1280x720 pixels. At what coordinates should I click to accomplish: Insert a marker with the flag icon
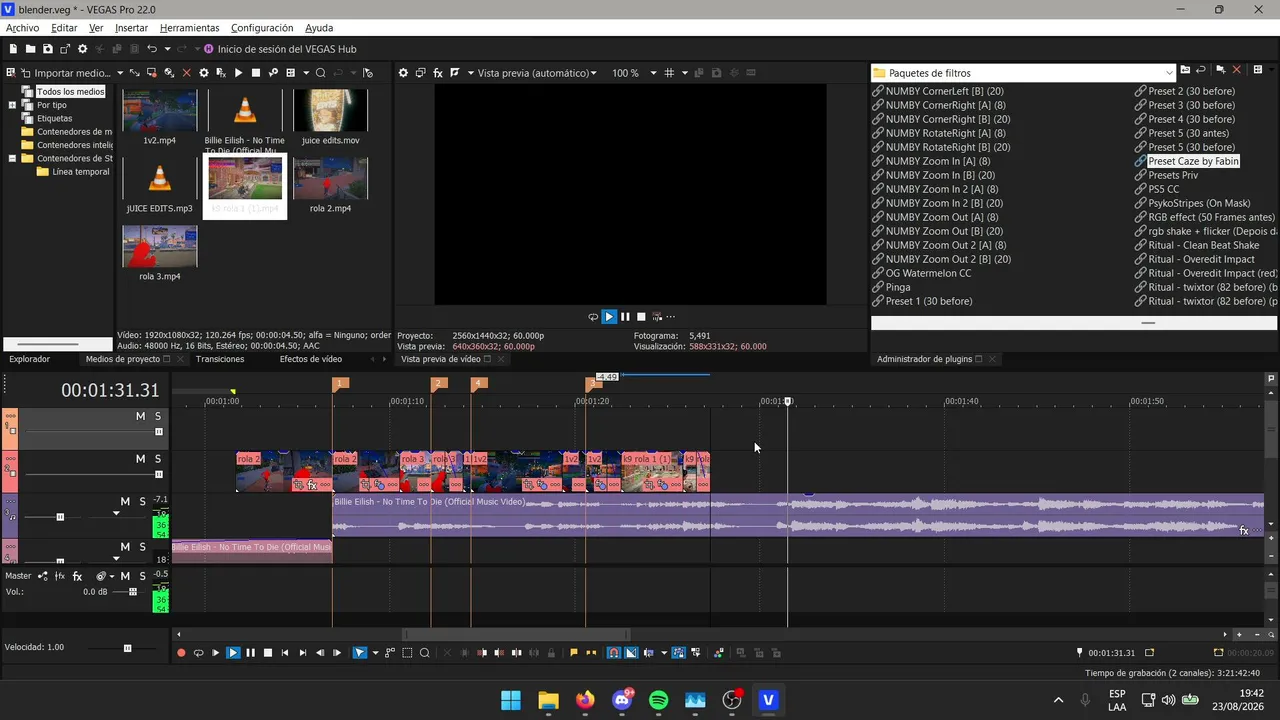pyautogui.click(x=573, y=653)
